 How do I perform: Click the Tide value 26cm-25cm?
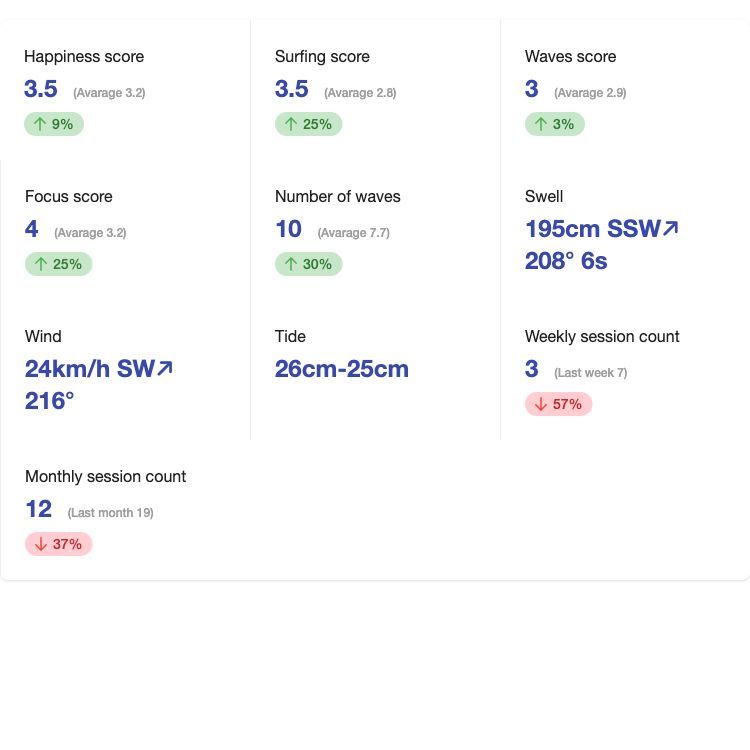tap(342, 369)
